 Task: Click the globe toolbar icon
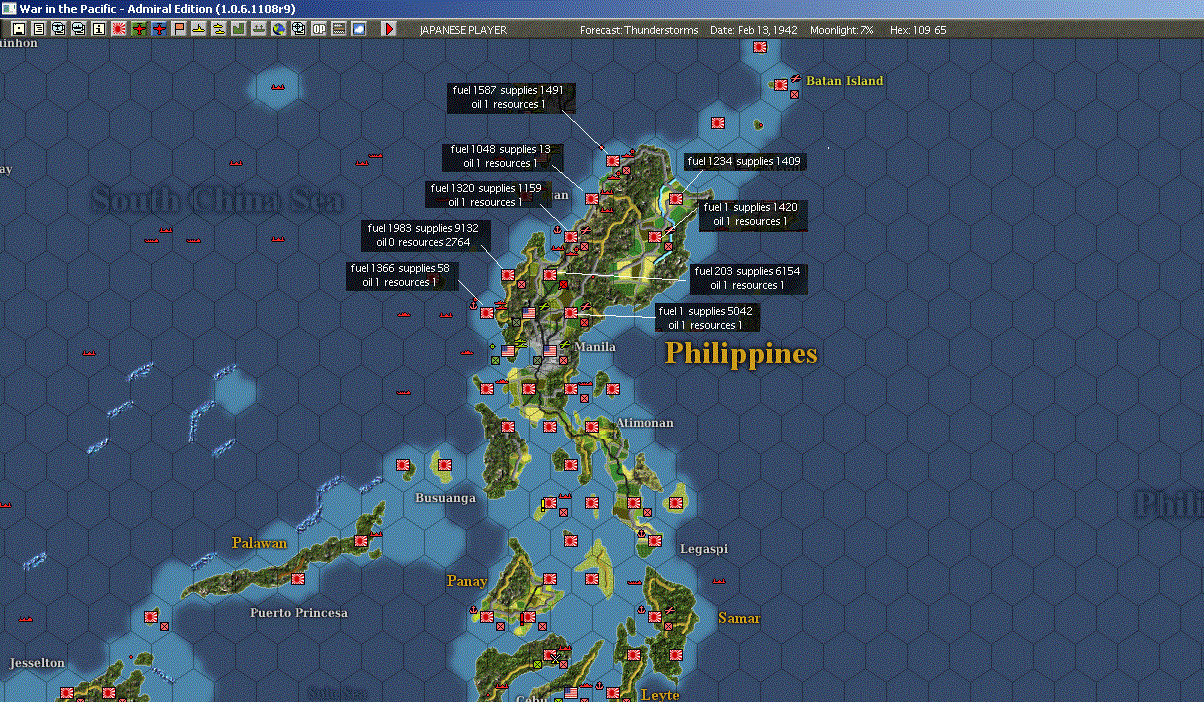pyautogui.click(x=278, y=29)
